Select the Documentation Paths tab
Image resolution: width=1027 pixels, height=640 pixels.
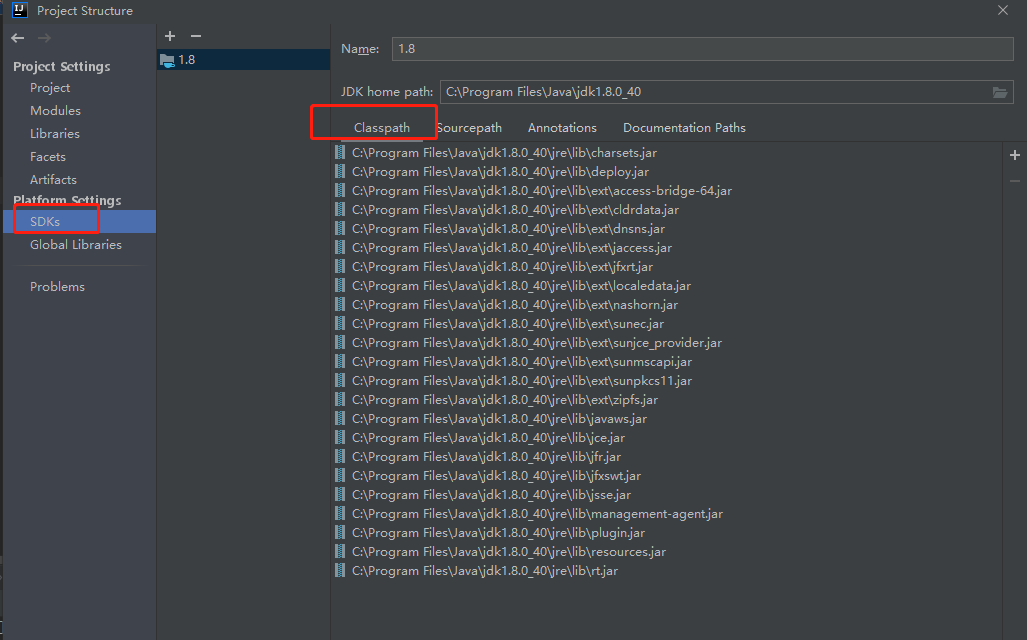[683, 127]
